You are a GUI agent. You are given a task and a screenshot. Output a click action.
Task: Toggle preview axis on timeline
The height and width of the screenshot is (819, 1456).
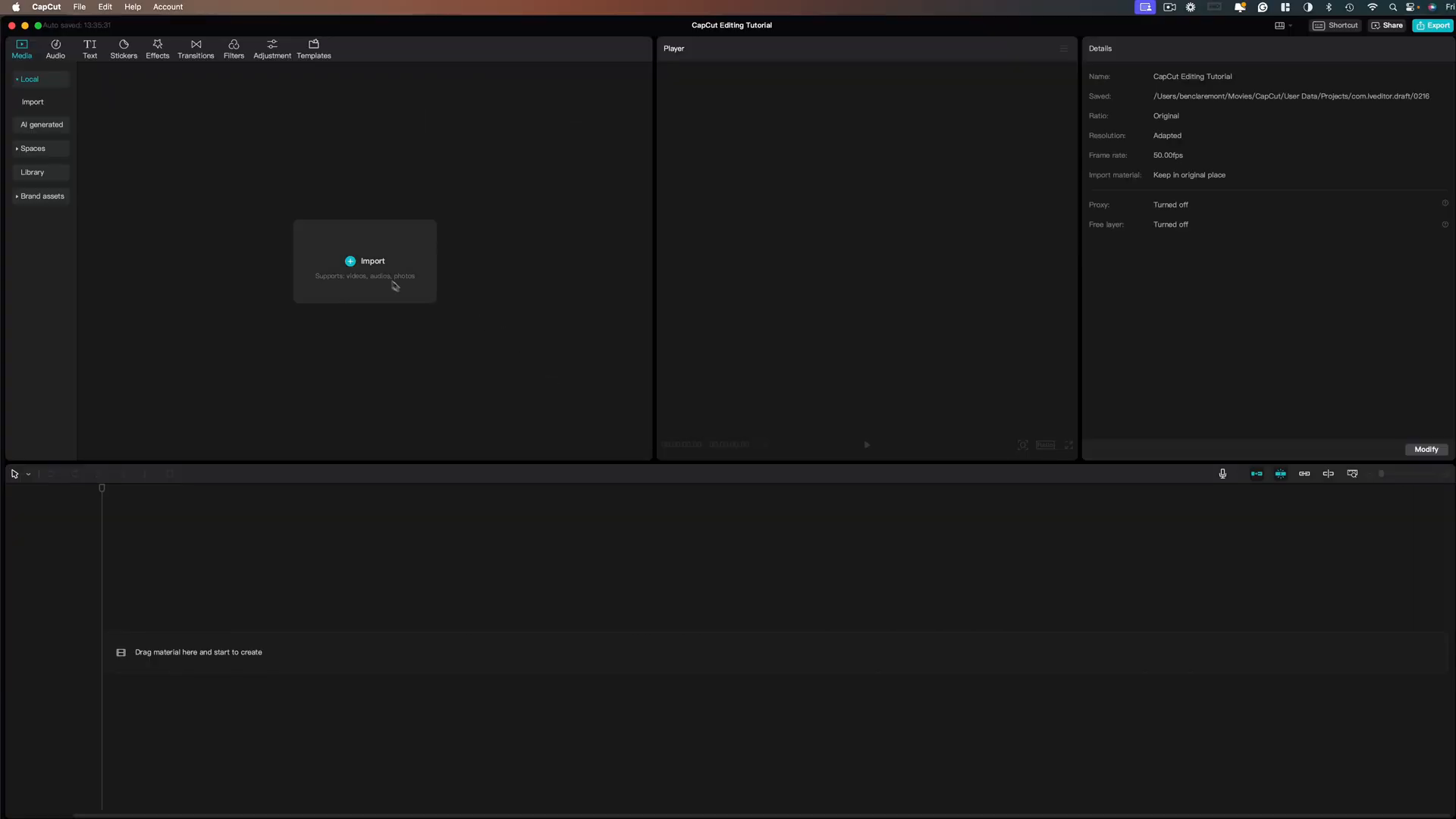(x=1329, y=474)
